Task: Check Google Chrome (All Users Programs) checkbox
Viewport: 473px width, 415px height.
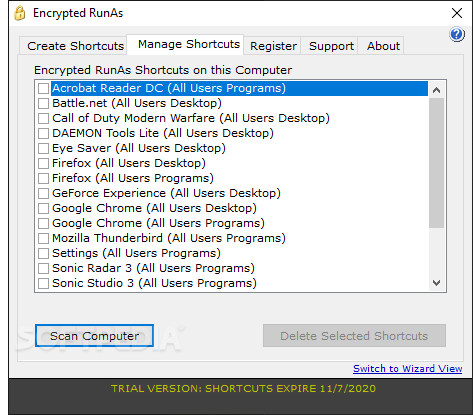Action: tap(43, 223)
